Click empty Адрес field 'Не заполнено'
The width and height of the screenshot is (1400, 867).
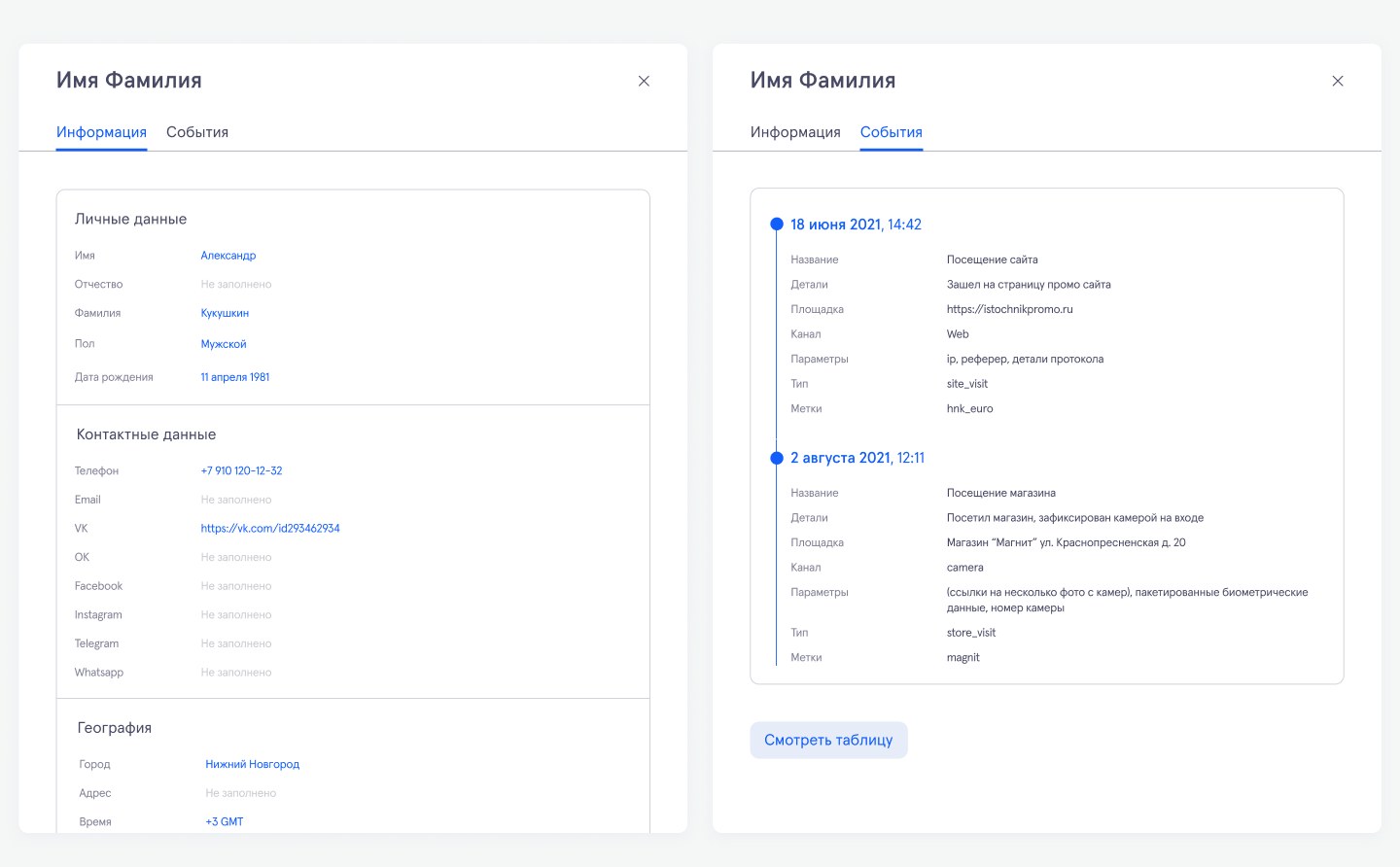[241, 793]
